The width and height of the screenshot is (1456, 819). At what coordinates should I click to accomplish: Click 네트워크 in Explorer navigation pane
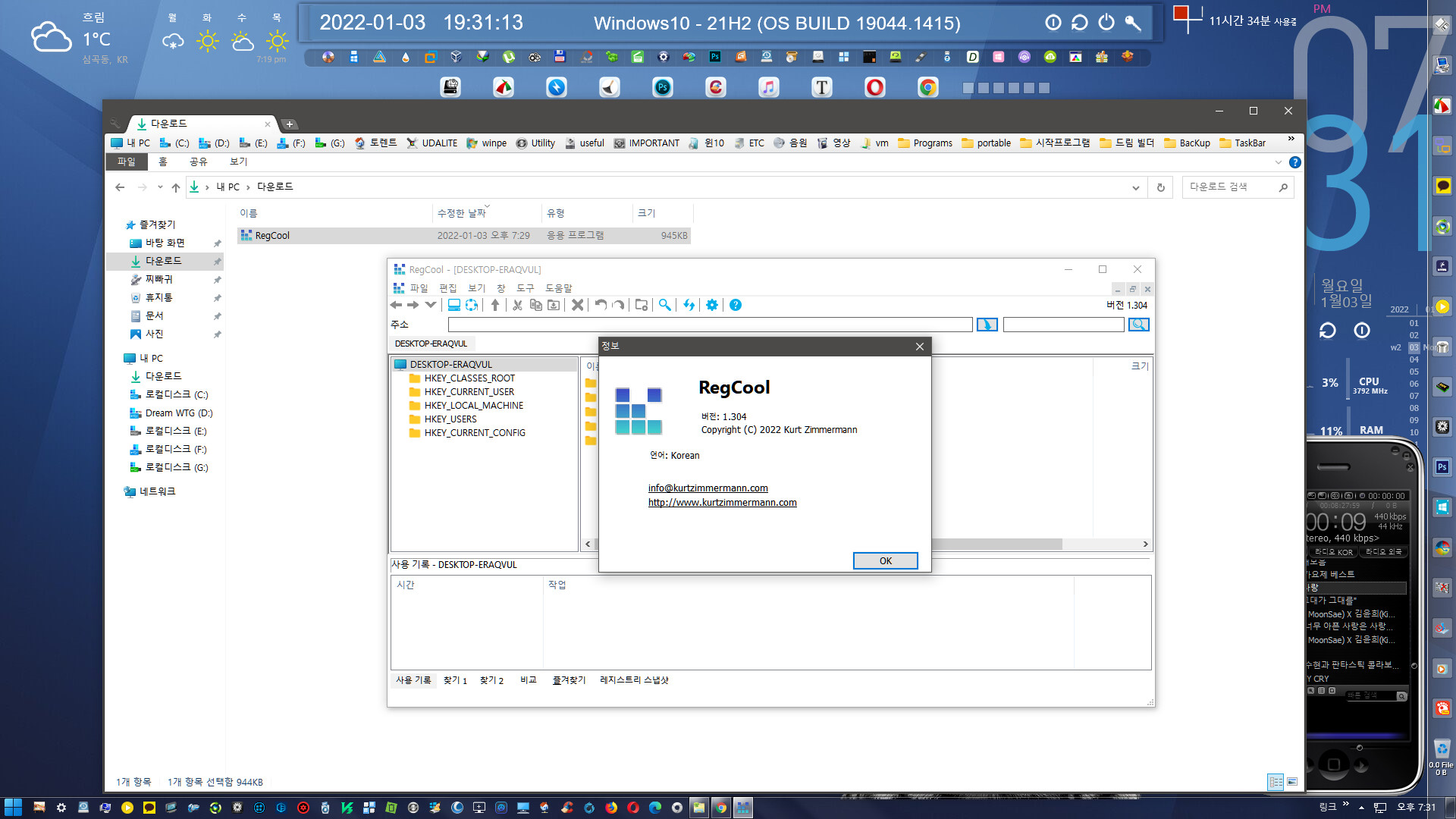point(157,491)
